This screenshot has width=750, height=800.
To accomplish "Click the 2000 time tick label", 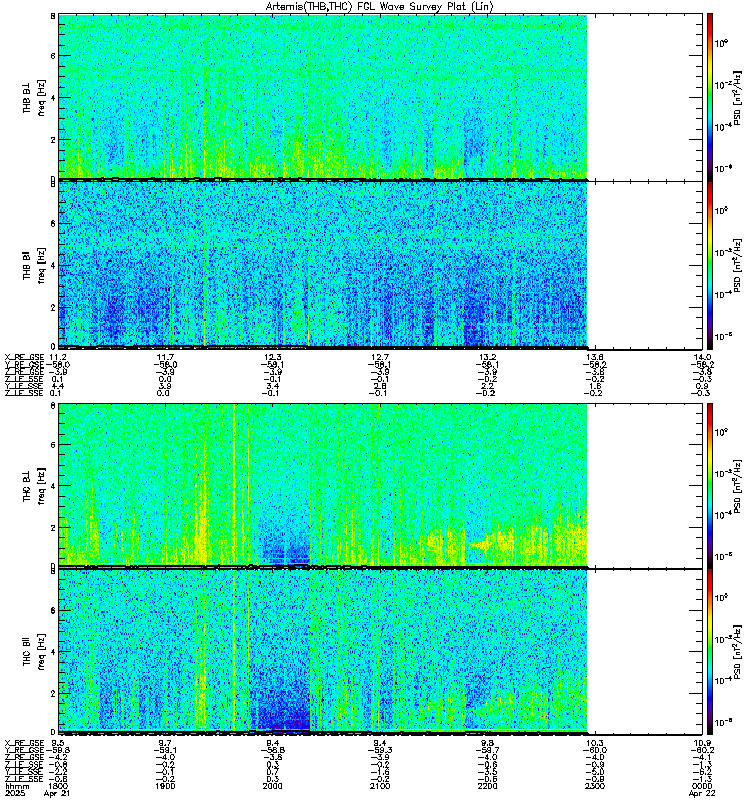I will pyautogui.click(x=273, y=786).
